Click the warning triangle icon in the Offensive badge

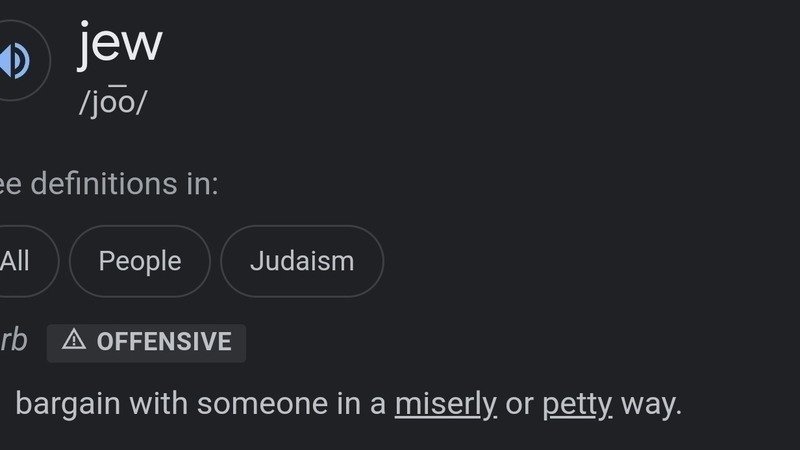click(74, 341)
